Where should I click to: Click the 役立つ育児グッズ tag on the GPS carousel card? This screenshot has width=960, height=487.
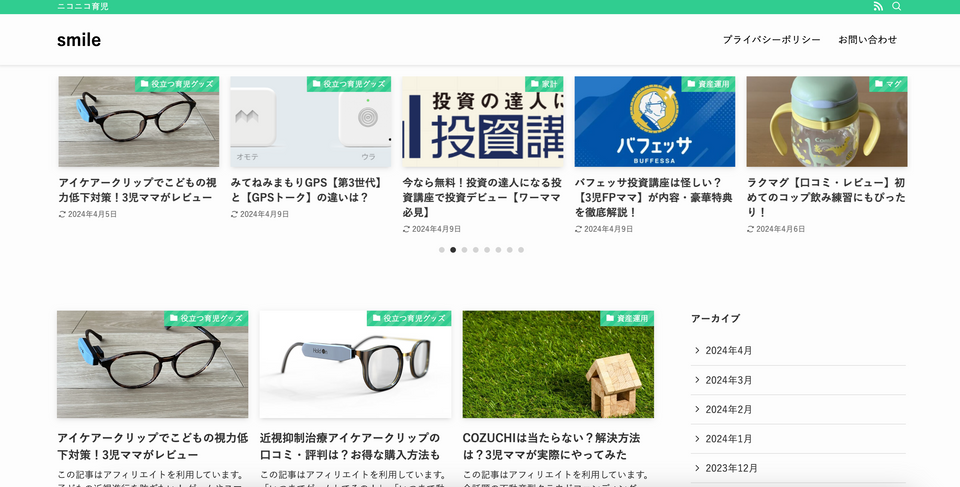(349, 84)
